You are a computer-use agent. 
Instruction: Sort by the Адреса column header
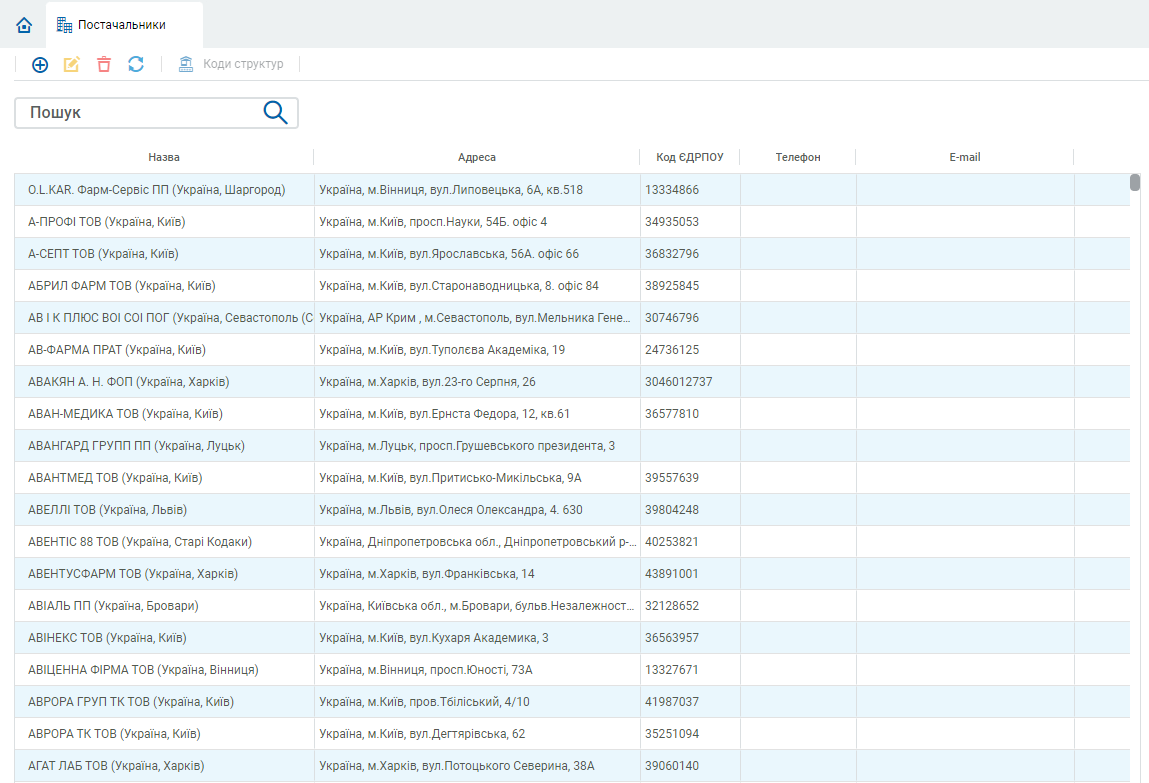click(477, 157)
